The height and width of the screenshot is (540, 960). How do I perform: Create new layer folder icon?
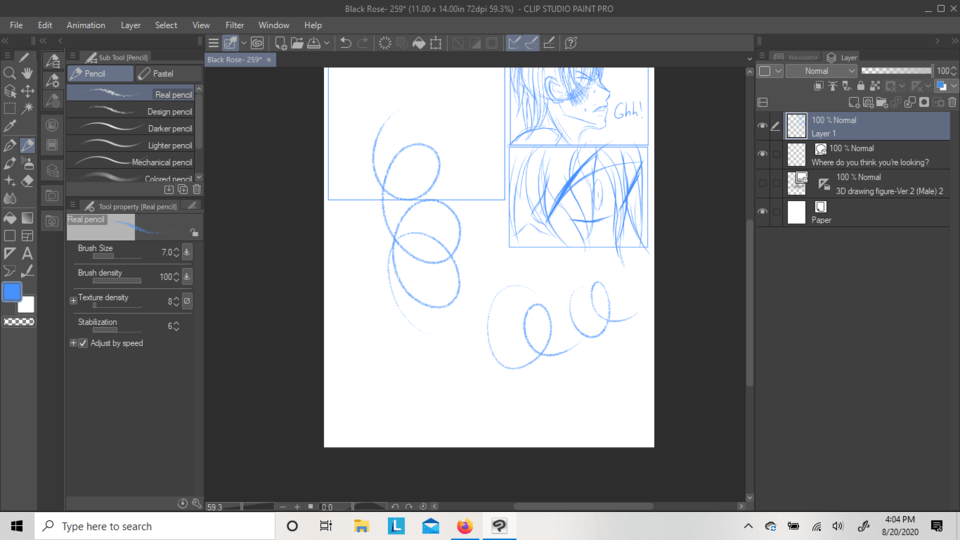(882, 102)
